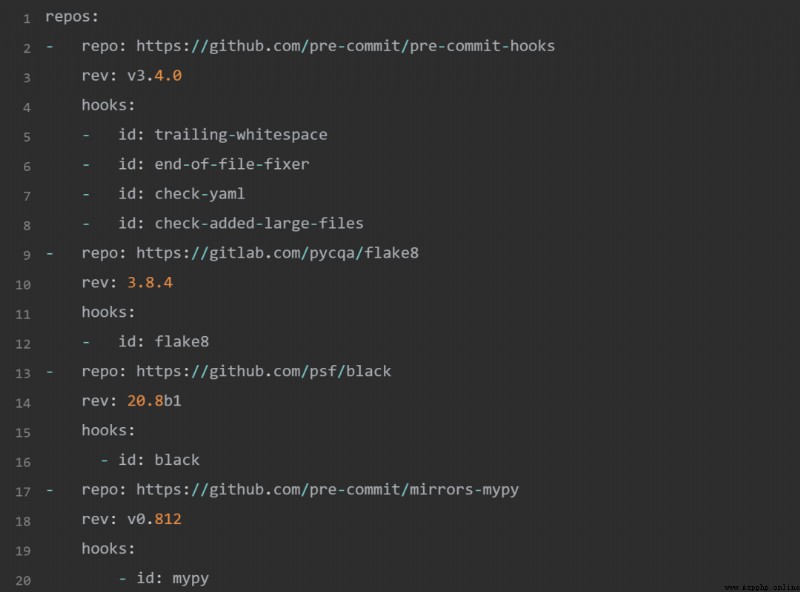Click line number 1 in gutter
This screenshot has width=800, height=592.
click(x=27, y=19)
